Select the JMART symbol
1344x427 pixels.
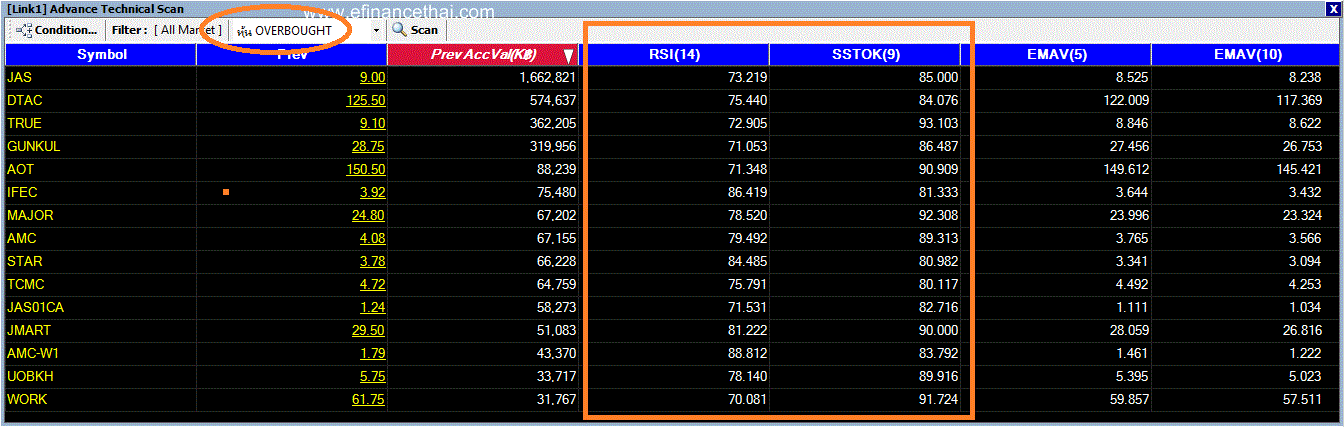tap(29, 330)
